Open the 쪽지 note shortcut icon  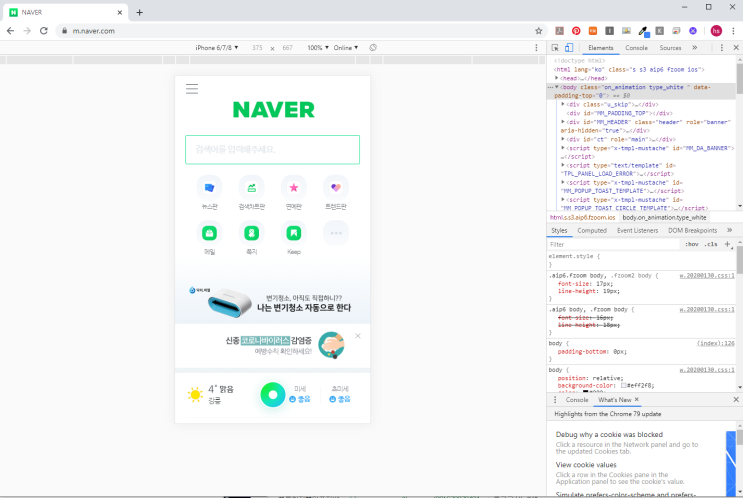click(x=252, y=233)
